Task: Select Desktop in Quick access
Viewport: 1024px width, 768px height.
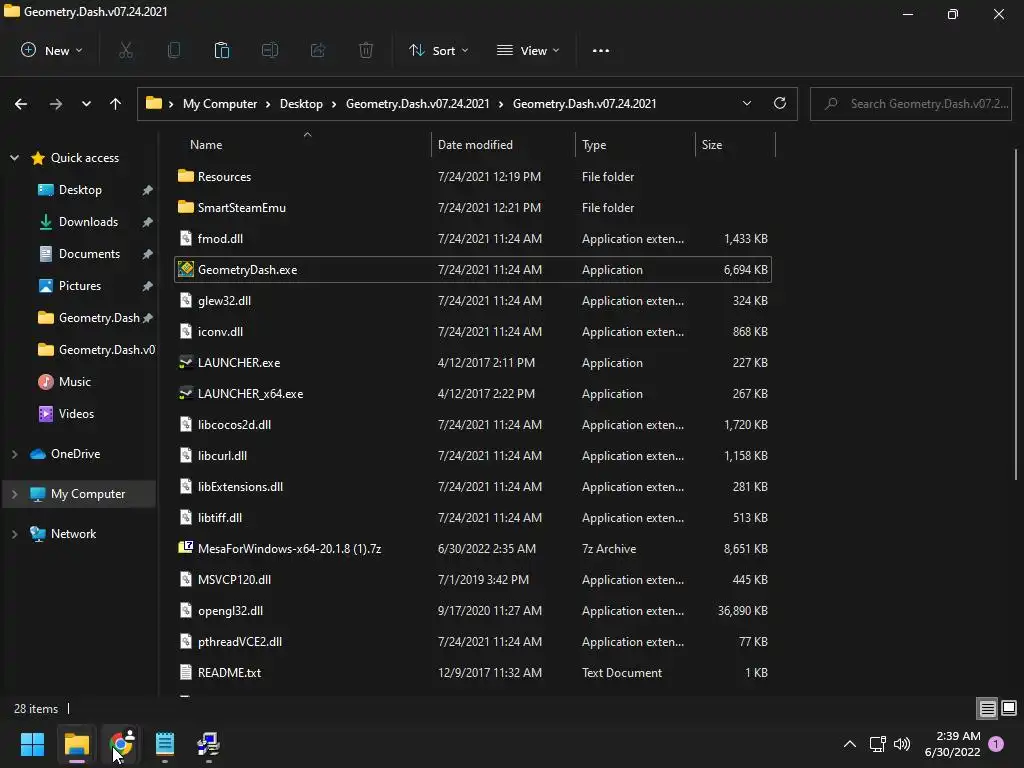Action: tap(80, 189)
